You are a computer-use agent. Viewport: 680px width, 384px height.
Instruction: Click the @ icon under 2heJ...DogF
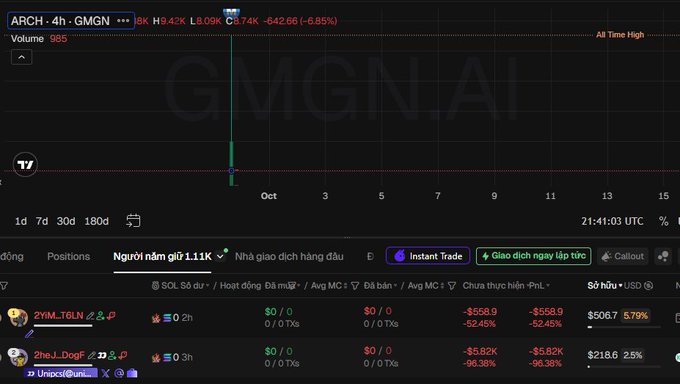pyautogui.click(x=119, y=373)
